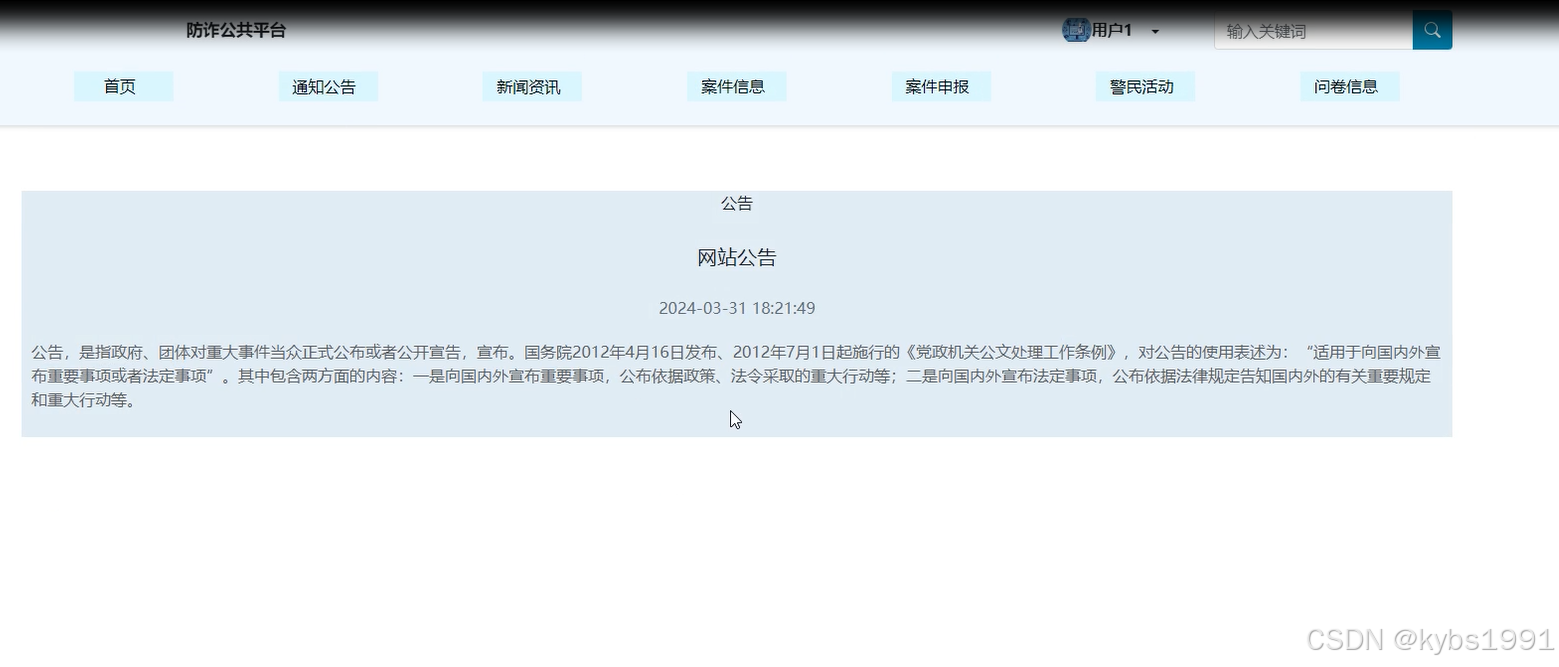Select the 案件信息 nav item
Image resolution: width=1559 pixels, height=667 pixels.
737,87
